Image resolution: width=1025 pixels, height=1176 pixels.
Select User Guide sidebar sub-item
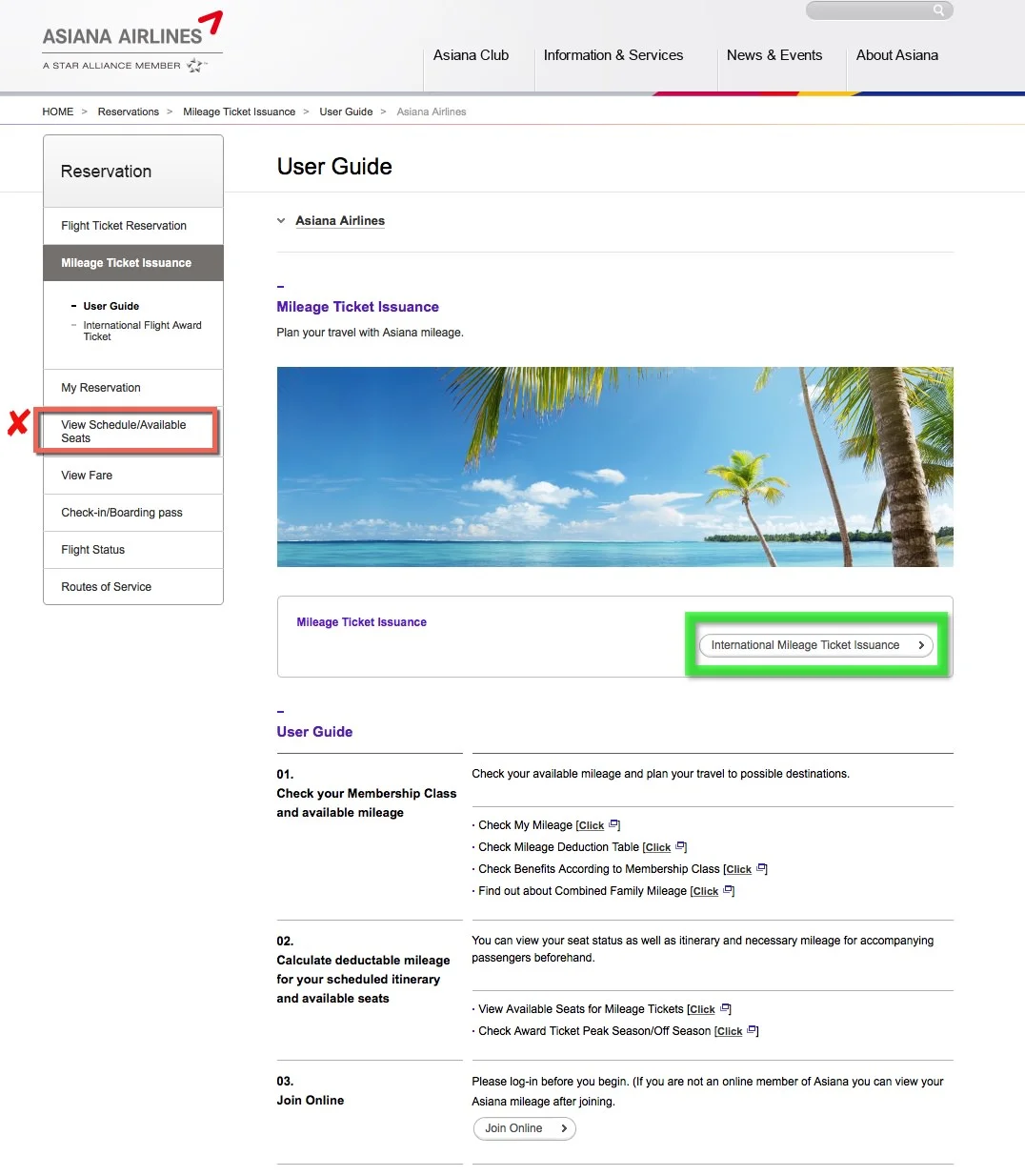click(111, 306)
